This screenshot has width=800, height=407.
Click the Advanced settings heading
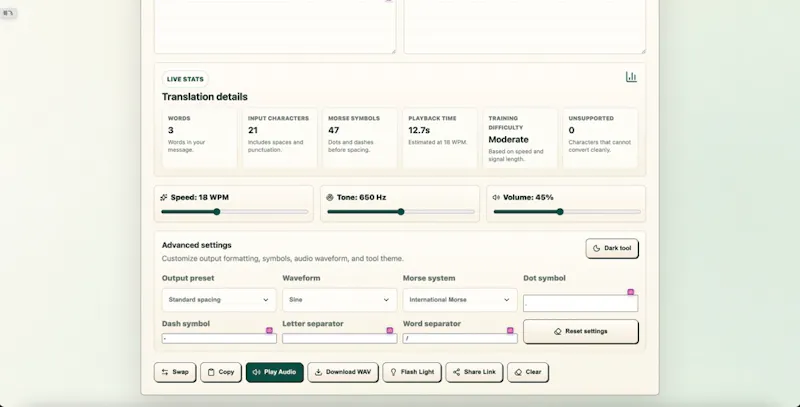(x=196, y=245)
